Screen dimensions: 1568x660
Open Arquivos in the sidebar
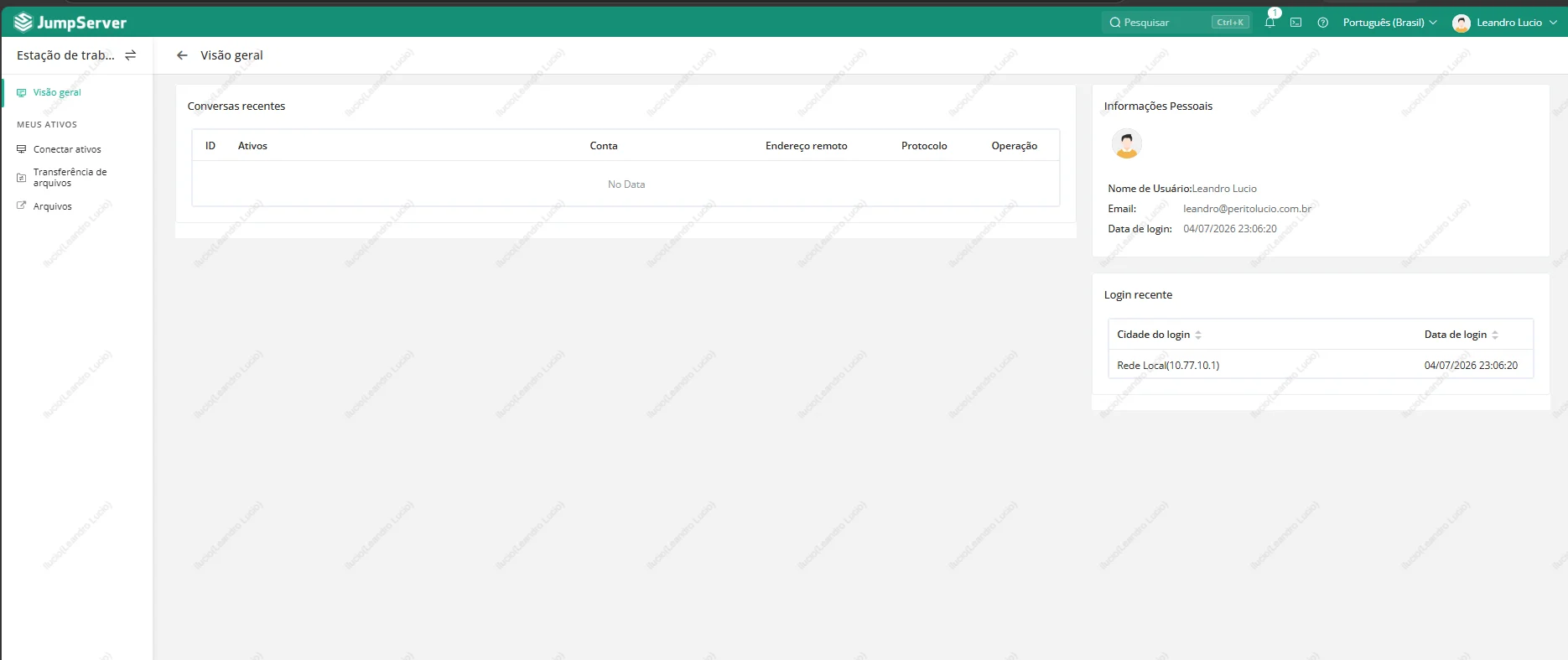[x=52, y=206]
